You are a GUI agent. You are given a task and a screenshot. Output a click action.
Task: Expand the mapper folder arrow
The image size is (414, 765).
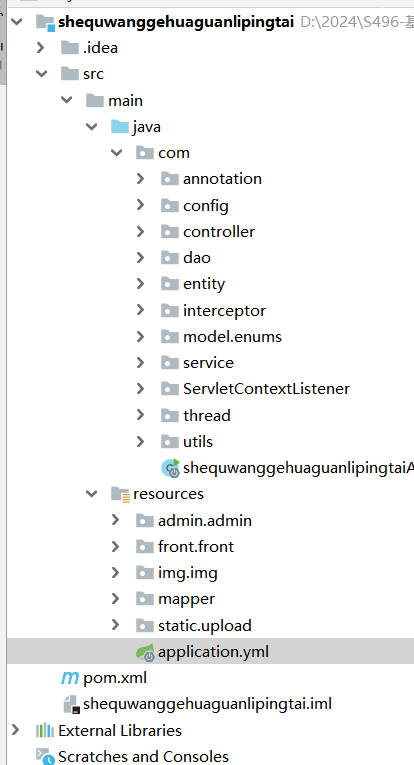pos(116,599)
